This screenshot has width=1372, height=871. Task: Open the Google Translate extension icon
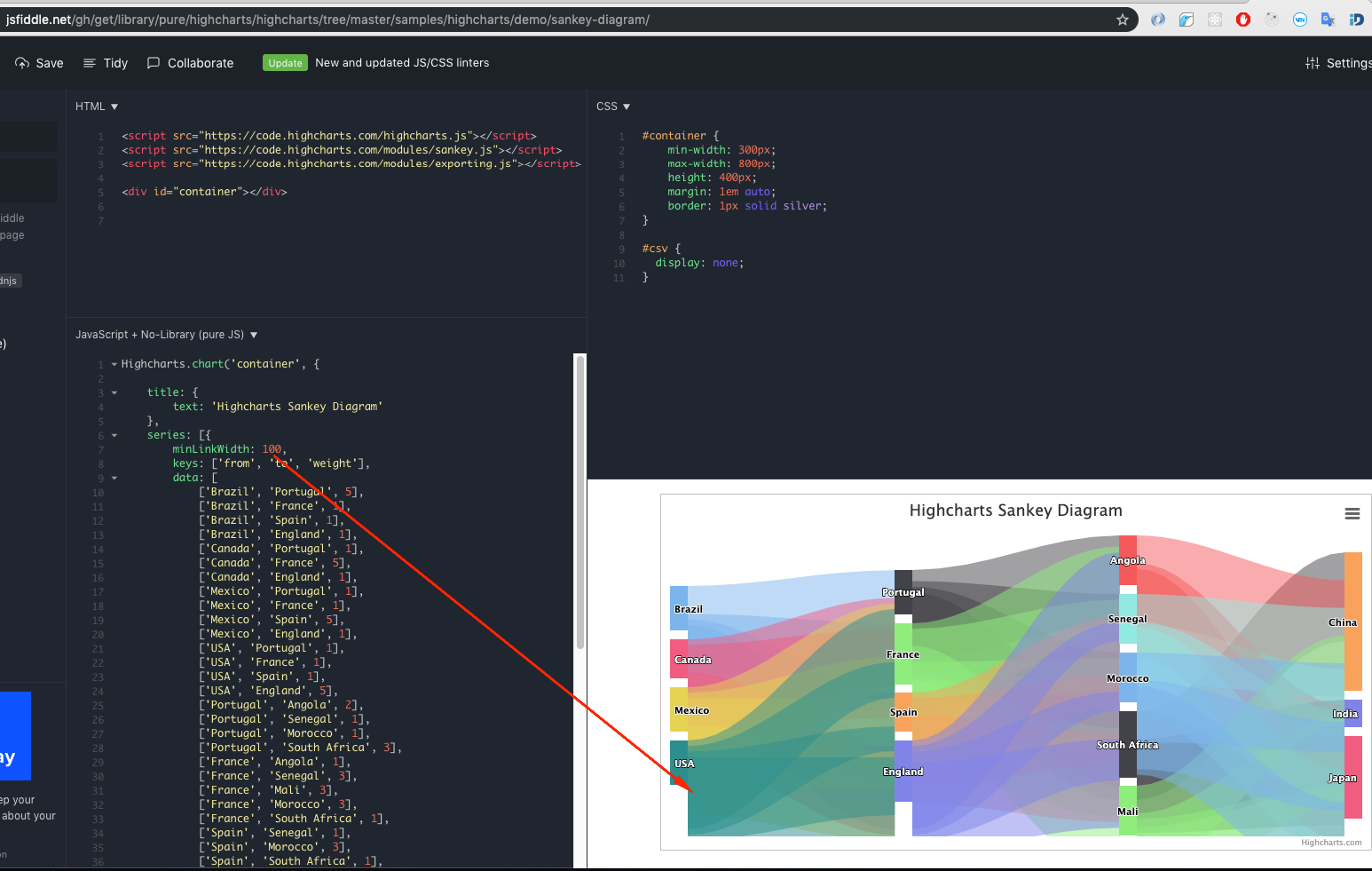pyautogui.click(x=1329, y=19)
